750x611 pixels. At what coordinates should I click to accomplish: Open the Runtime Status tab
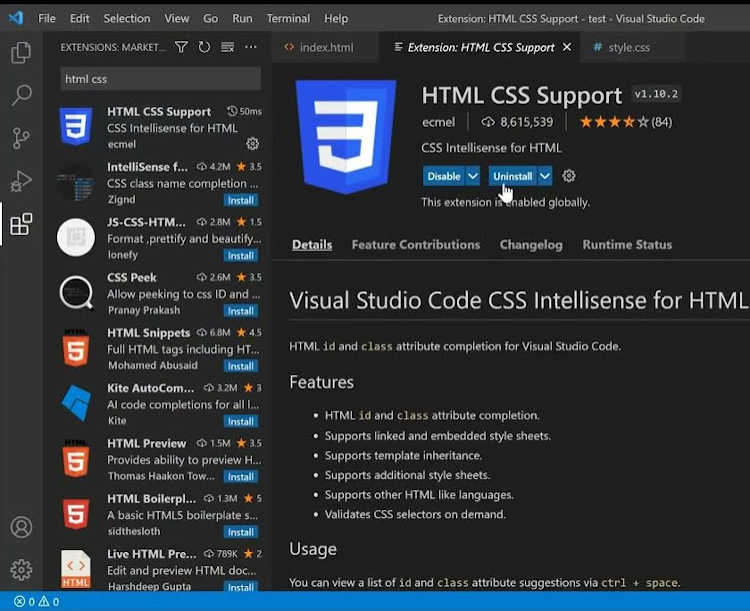tap(627, 245)
